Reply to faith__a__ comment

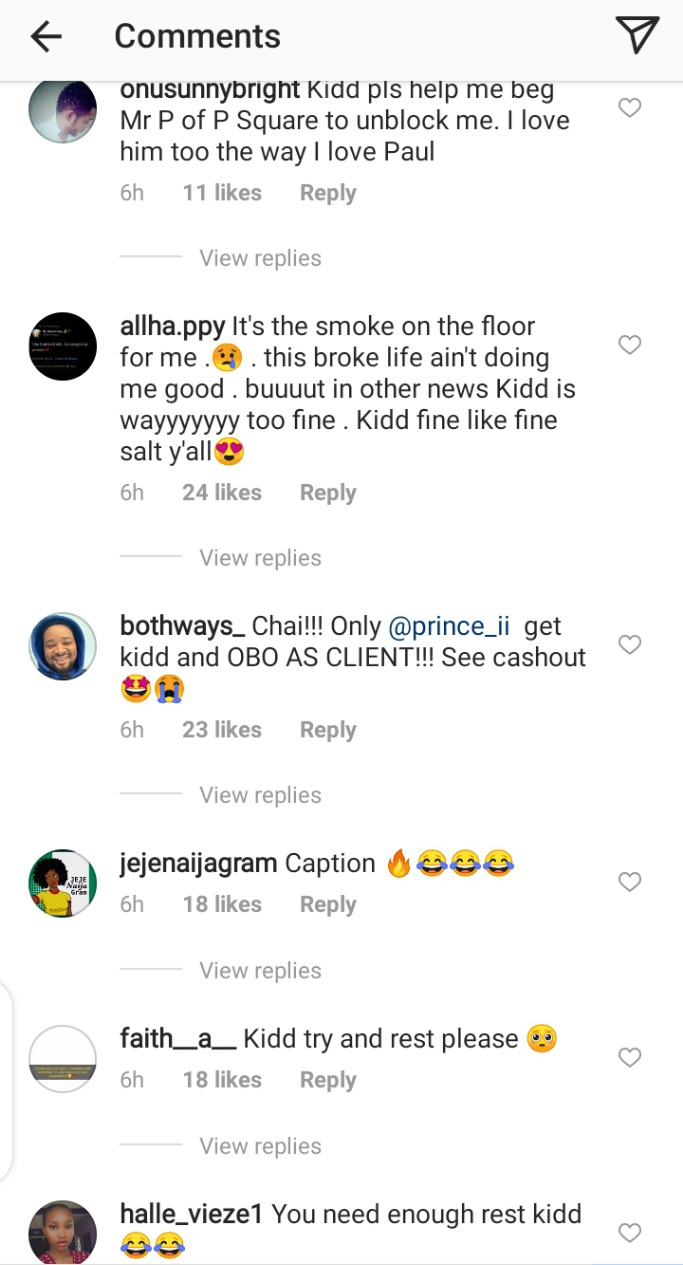[x=327, y=1080]
